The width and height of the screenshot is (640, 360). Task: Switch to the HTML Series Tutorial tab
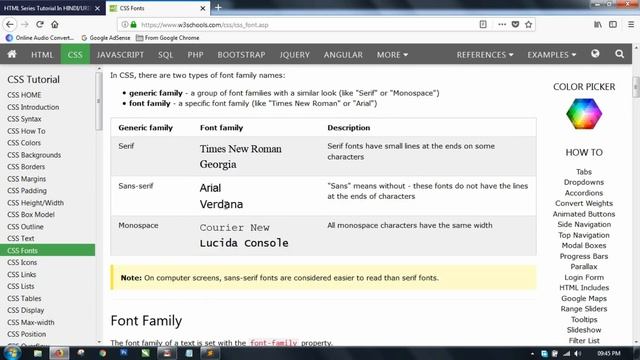tap(47, 8)
